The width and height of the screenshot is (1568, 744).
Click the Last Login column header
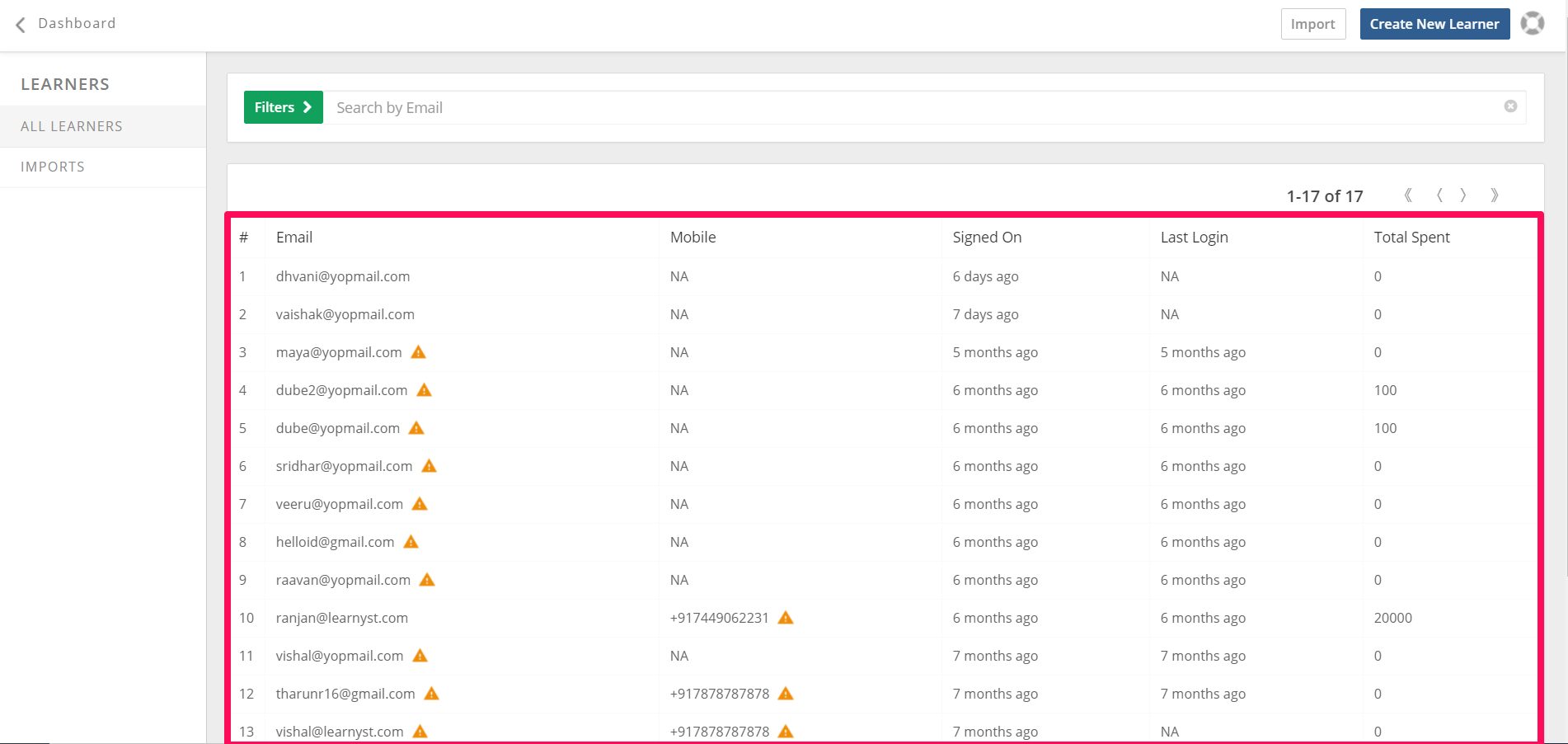coord(1195,238)
